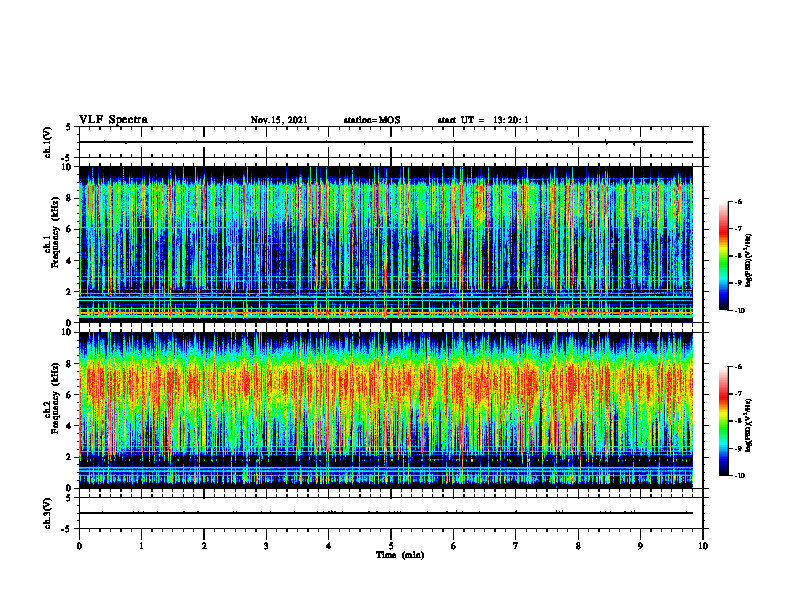Viewport: 792px width, 612px height.
Task: Click the ch.3 voltage waveform trace
Action: click(386, 513)
